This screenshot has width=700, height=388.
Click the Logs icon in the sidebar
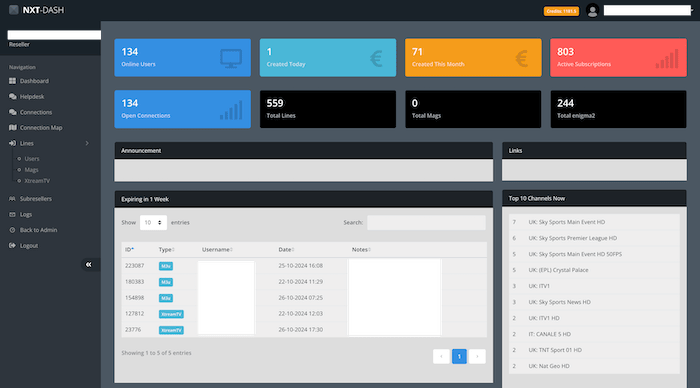coord(12,214)
